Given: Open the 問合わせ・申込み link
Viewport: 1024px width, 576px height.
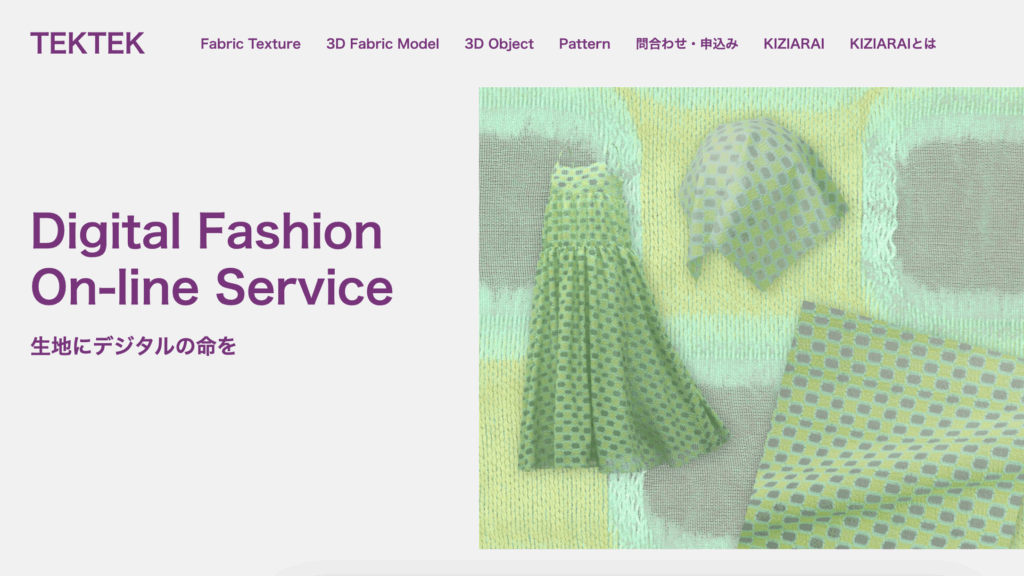Looking at the screenshot, I should [x=687, y=44].
